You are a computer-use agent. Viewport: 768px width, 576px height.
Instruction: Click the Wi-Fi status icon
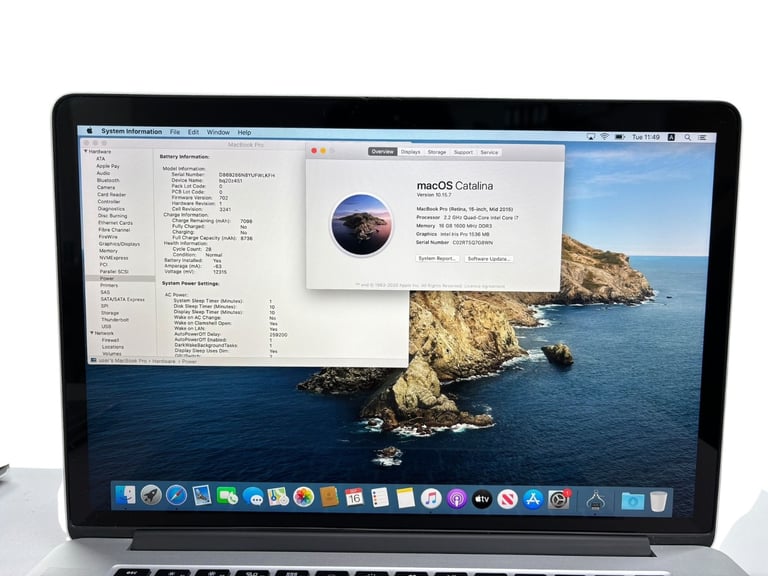pyautogui.click(x=604, y=137)
